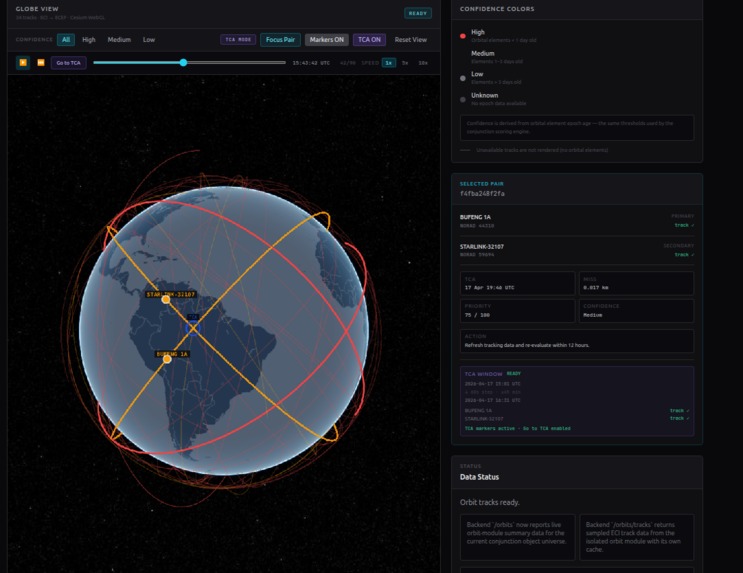
Task: Click the TCA MODE badge
Action: coord(238,40)
